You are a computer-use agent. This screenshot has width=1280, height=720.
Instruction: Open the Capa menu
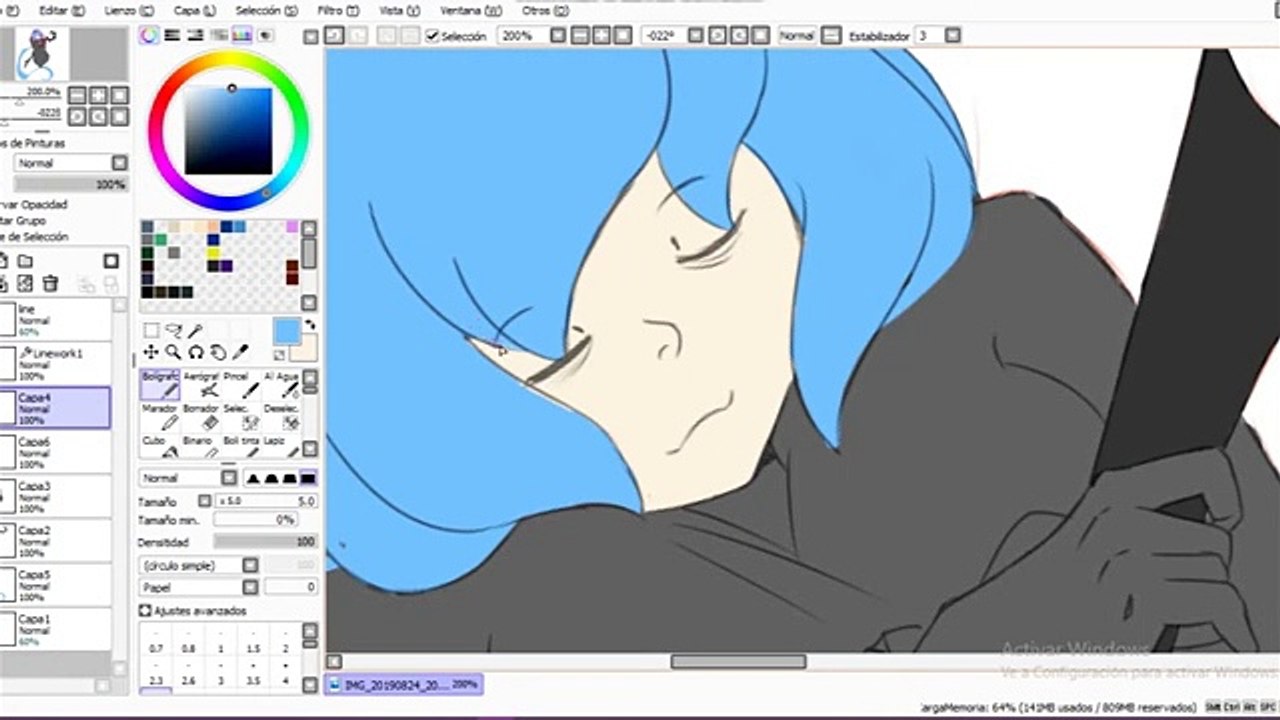(195, 10)
